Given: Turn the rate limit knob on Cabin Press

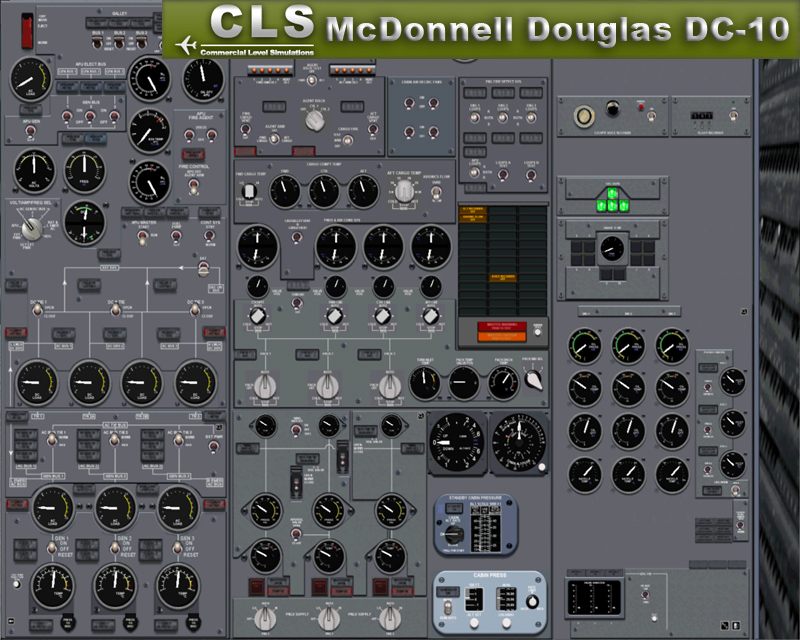Looking at the screenshot, I should (x=532, y=601).
